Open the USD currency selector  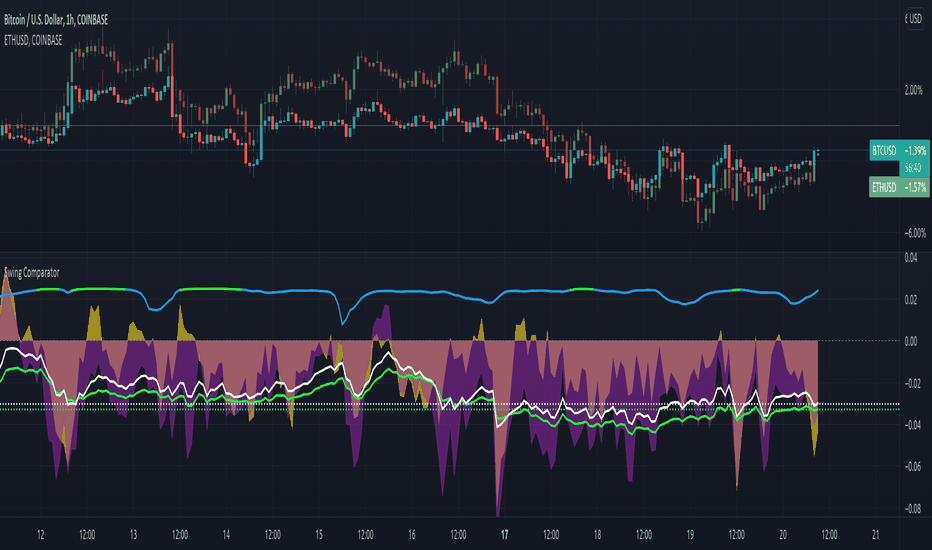914,19
